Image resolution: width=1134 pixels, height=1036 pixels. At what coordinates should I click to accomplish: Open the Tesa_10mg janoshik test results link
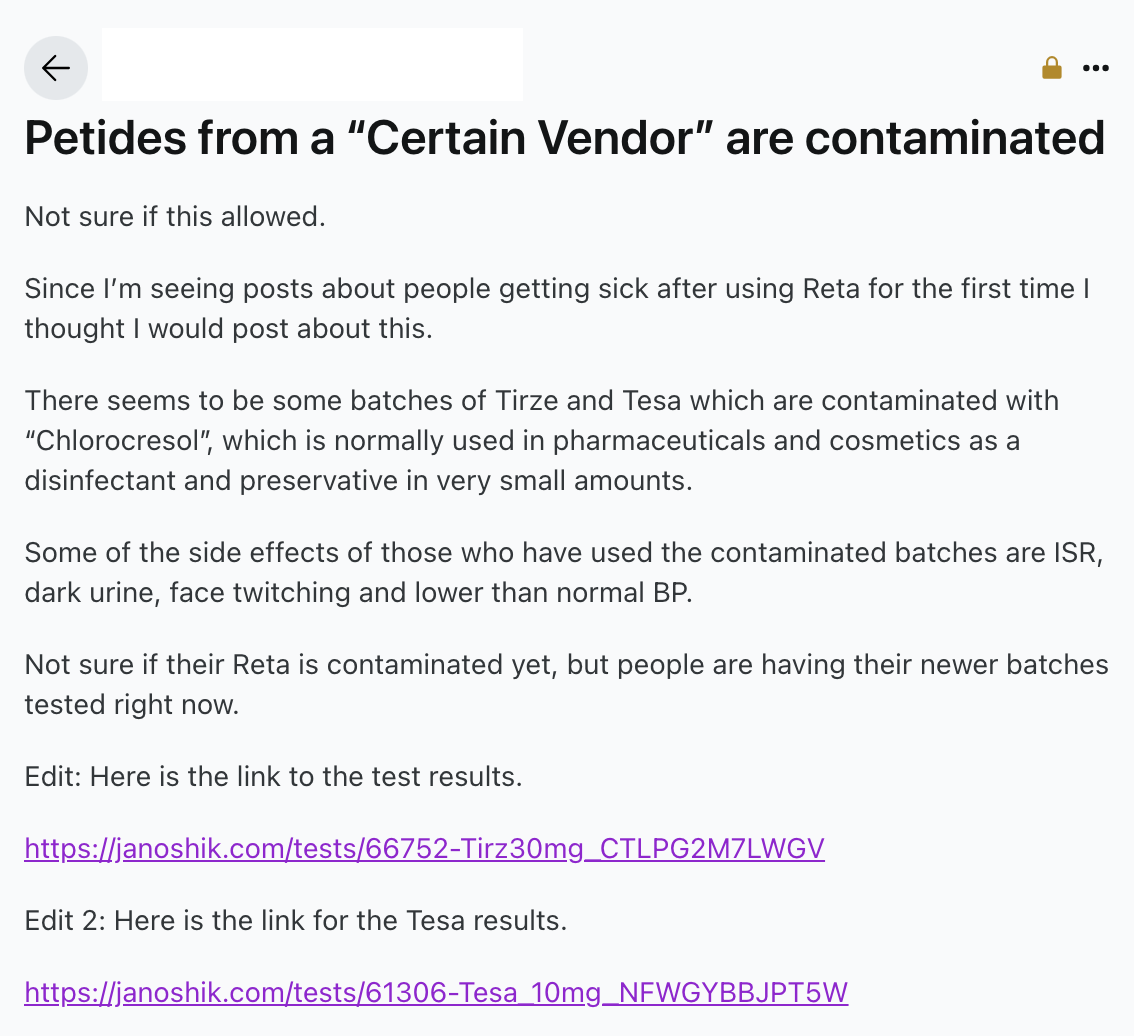[x=436, y=992]
